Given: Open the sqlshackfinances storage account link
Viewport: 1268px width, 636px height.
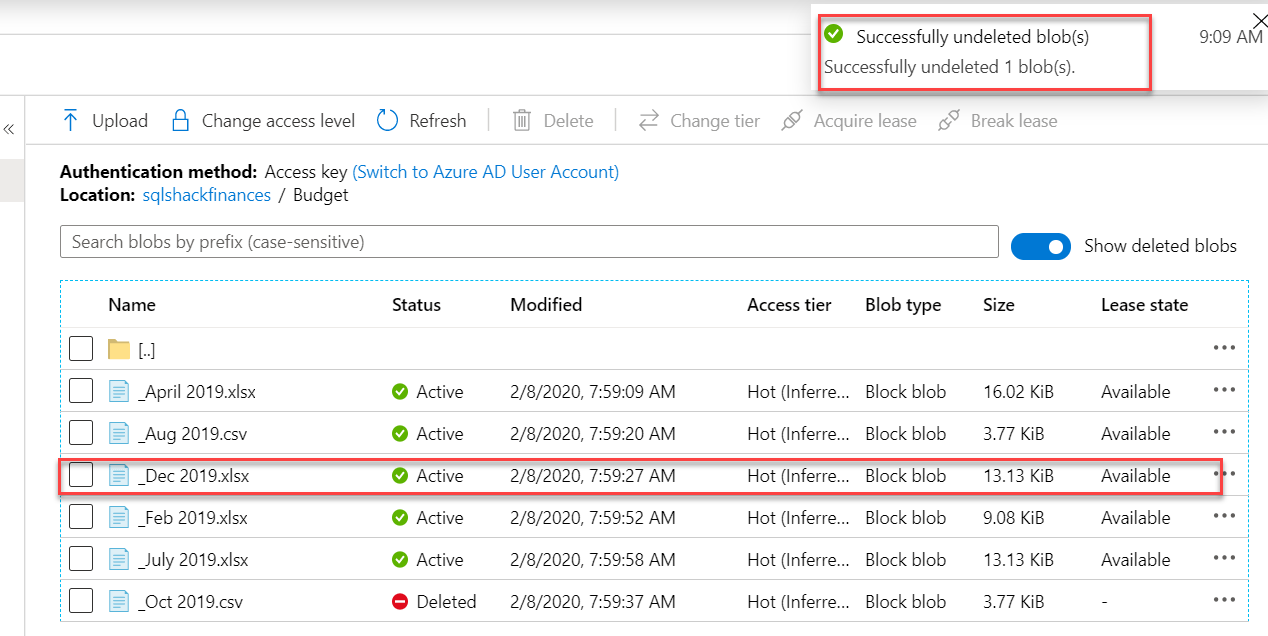Looking at the screenshot, I should point(206,195).
